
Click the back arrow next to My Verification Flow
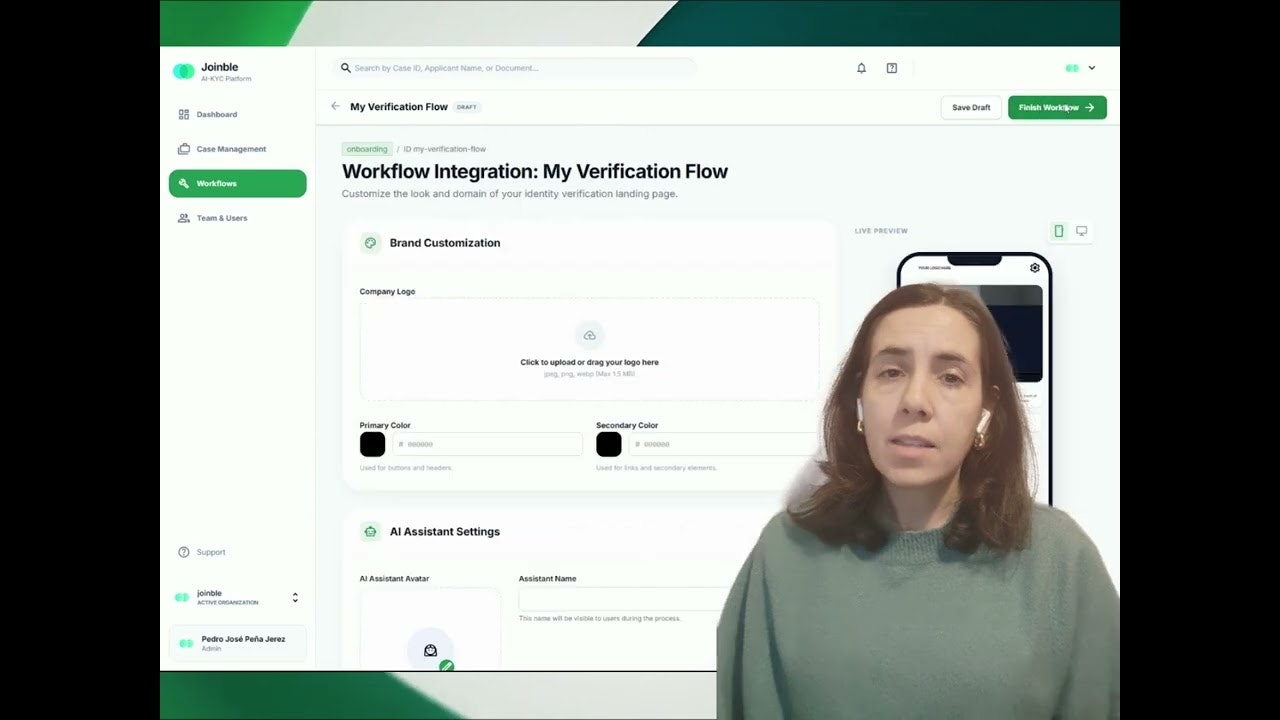click(x=336, y=106)
